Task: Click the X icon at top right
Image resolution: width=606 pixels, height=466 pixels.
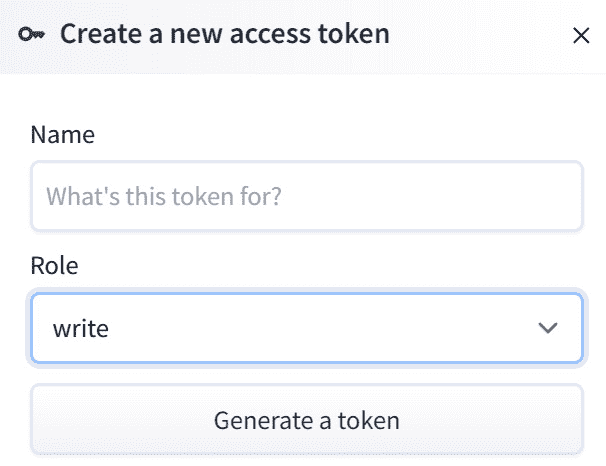Action: click(x=580, y=36)
